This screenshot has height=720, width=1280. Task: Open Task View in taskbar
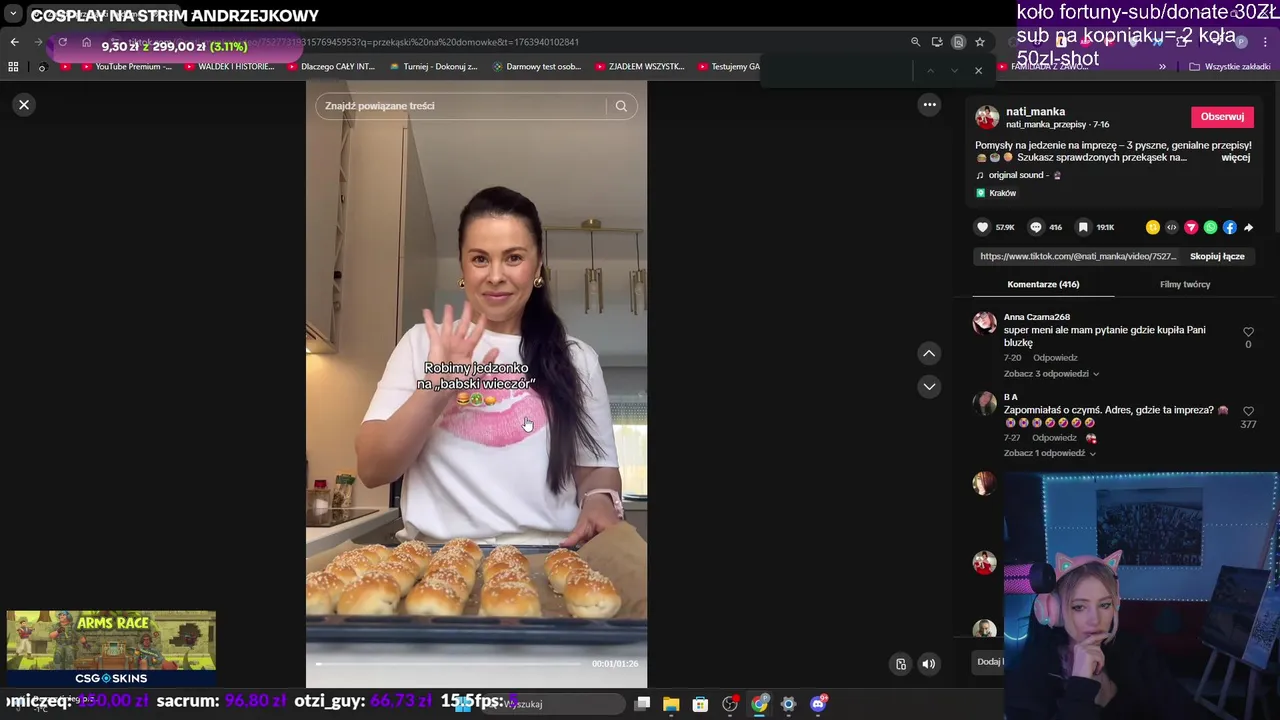click(642, 704)
